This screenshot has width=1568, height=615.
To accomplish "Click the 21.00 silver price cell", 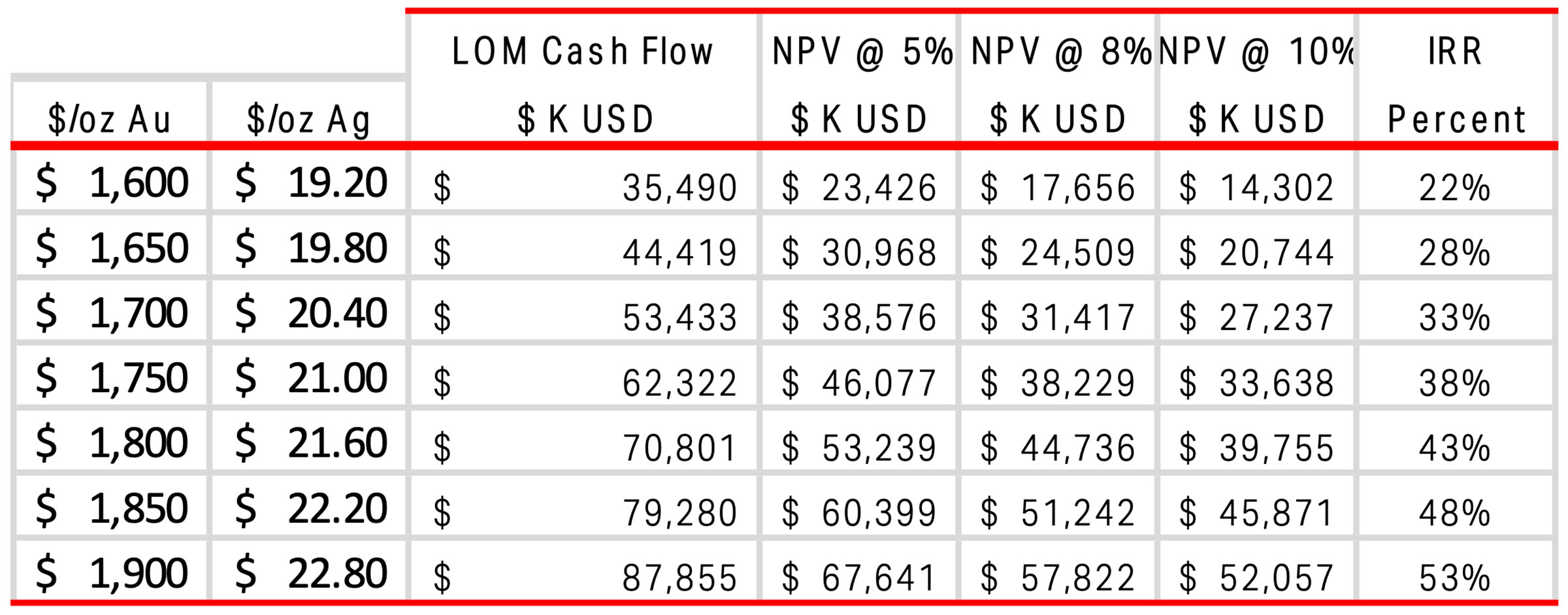I will click(x=308, y=376).
